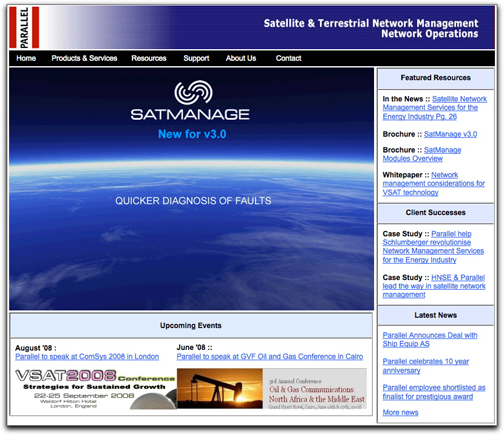Read the HNSE & Parallel case study

coord(434,286)
